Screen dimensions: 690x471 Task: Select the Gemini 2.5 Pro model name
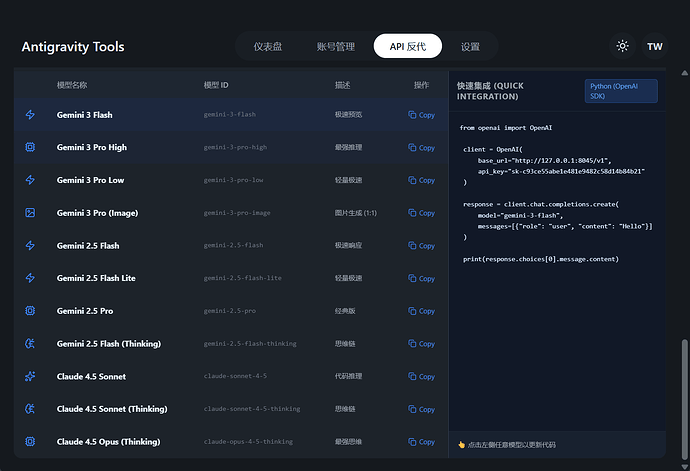85,311
